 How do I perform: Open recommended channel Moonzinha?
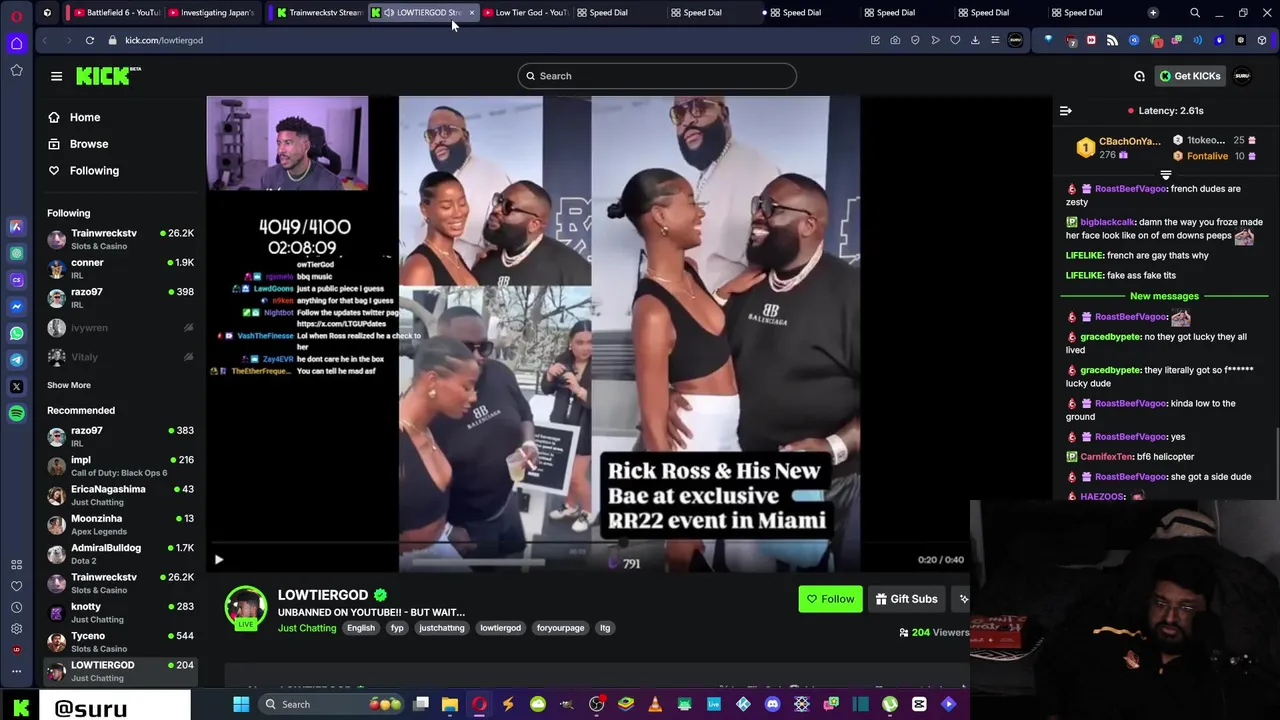pyautogui.click(x=120, y=524)
